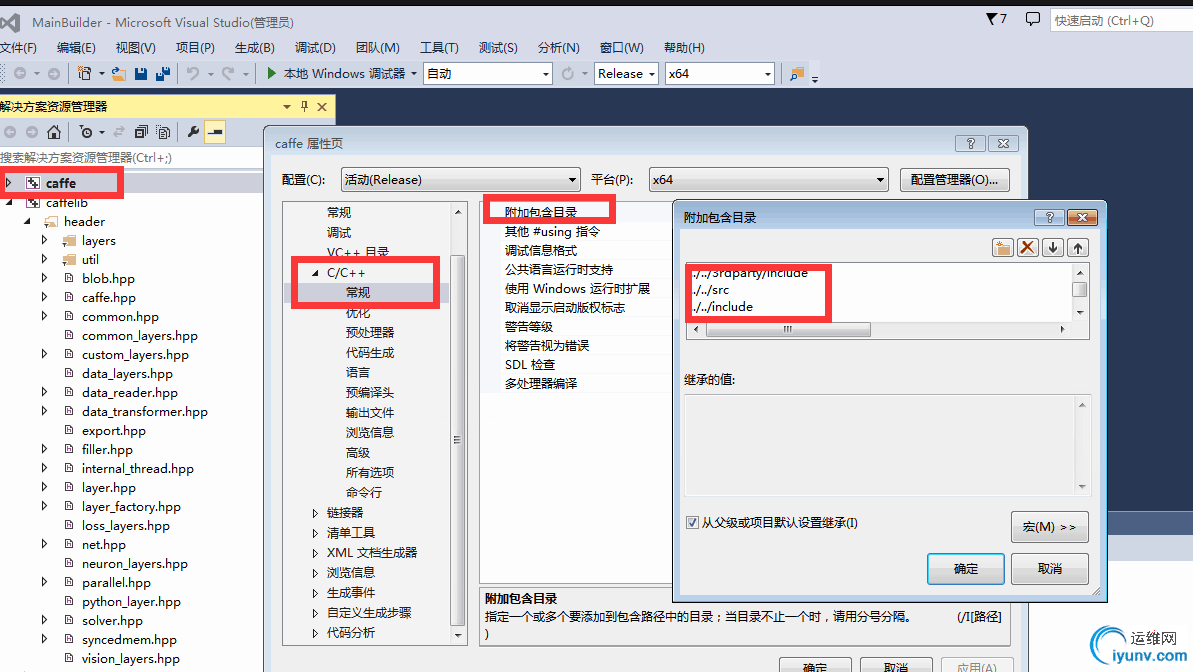Add a new line with the folder icon
The height and width of the screenshot is (672, 1193).
pos(1003,247)
